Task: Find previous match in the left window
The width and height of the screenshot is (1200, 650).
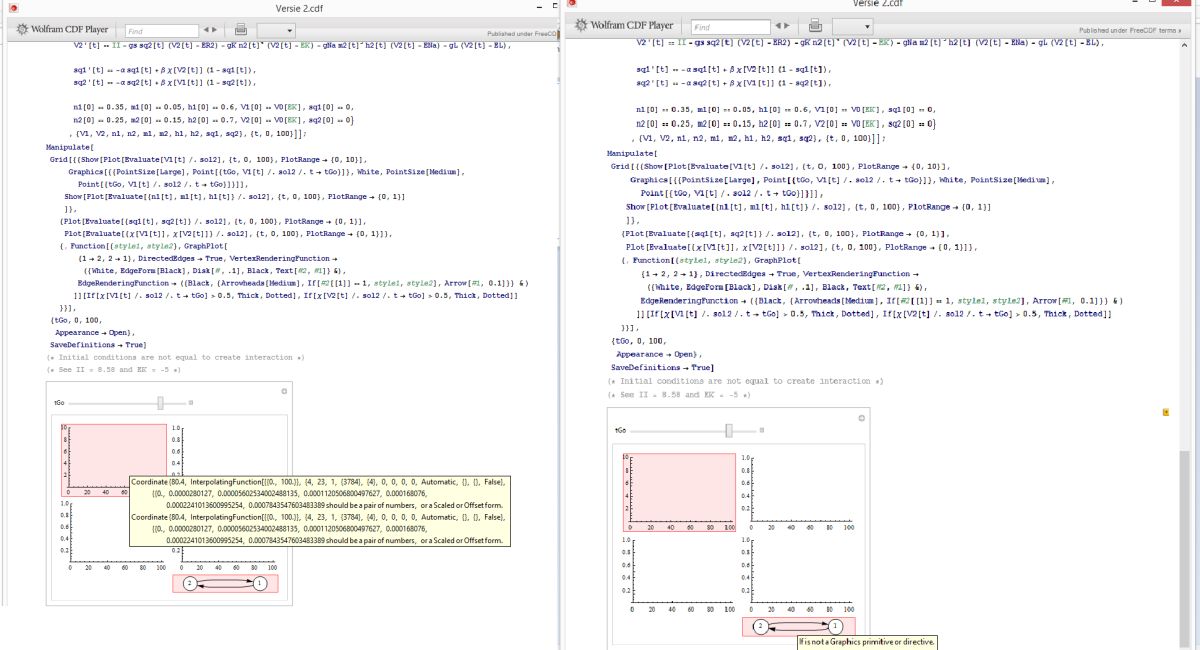Action: (206, 32)
